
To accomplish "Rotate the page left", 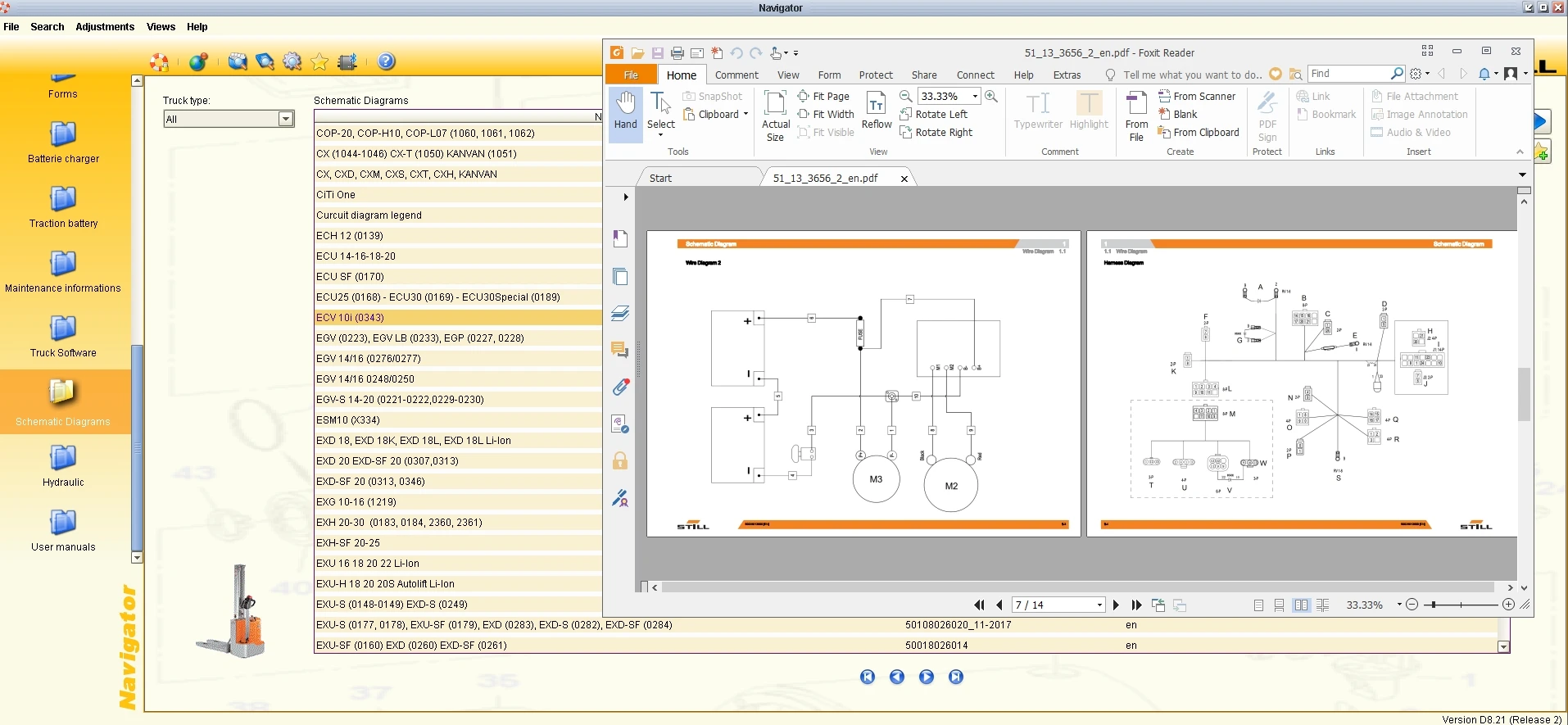I will [x=934, y=115].
